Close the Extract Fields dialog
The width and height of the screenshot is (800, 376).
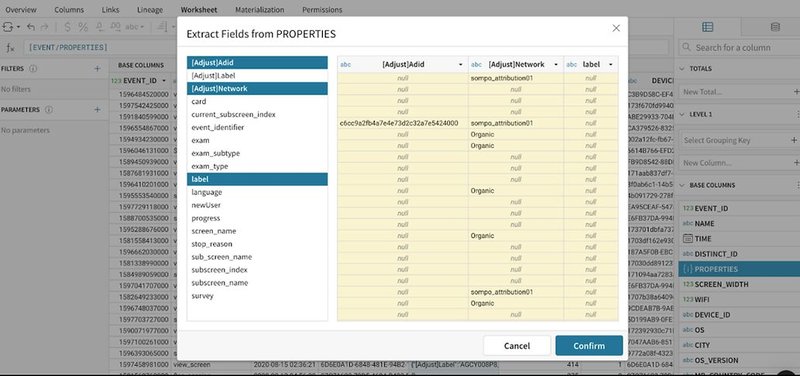tap(616, 28)
